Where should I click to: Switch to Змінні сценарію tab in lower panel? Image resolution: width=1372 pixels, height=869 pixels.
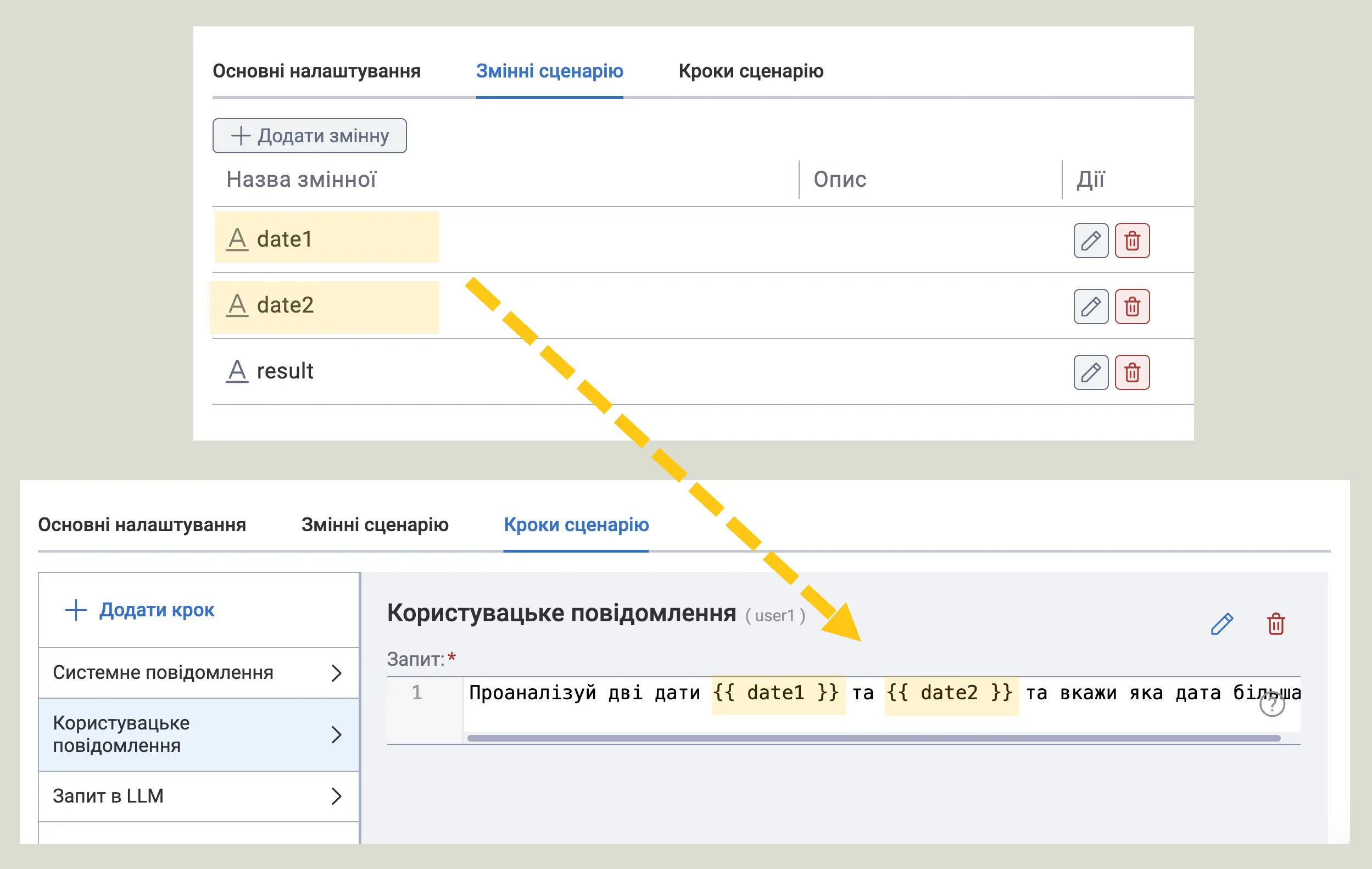(x=375, y=525)
